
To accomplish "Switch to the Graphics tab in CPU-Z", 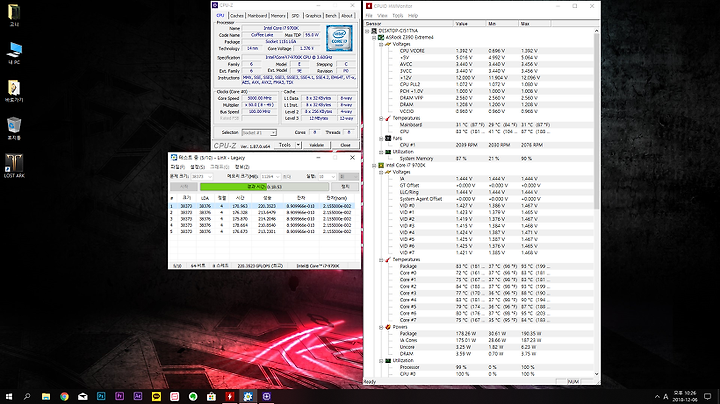I will pos(313,16).
